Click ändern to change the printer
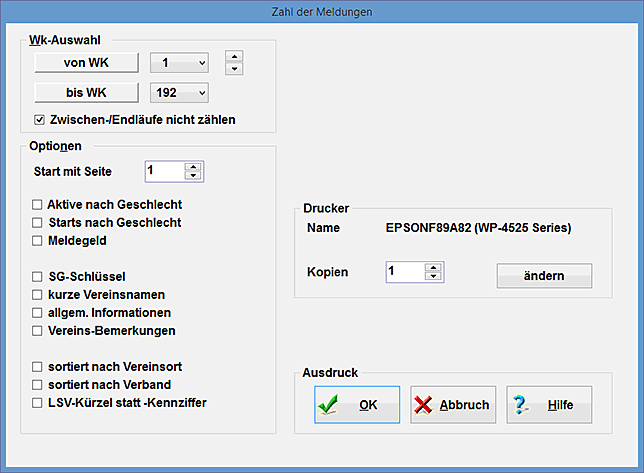644x473 pixels. [544, 275]
